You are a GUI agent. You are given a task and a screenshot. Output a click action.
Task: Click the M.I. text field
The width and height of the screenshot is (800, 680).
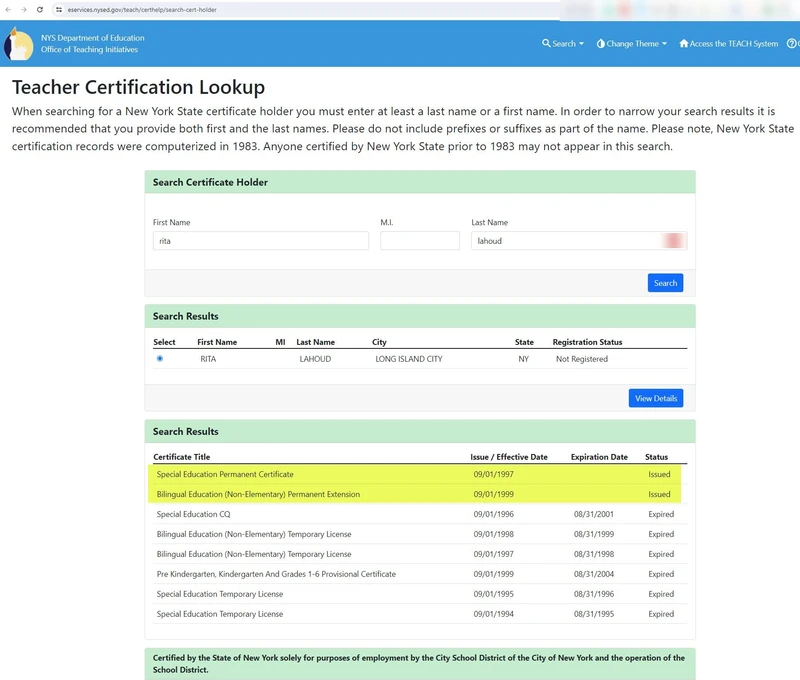419,241
